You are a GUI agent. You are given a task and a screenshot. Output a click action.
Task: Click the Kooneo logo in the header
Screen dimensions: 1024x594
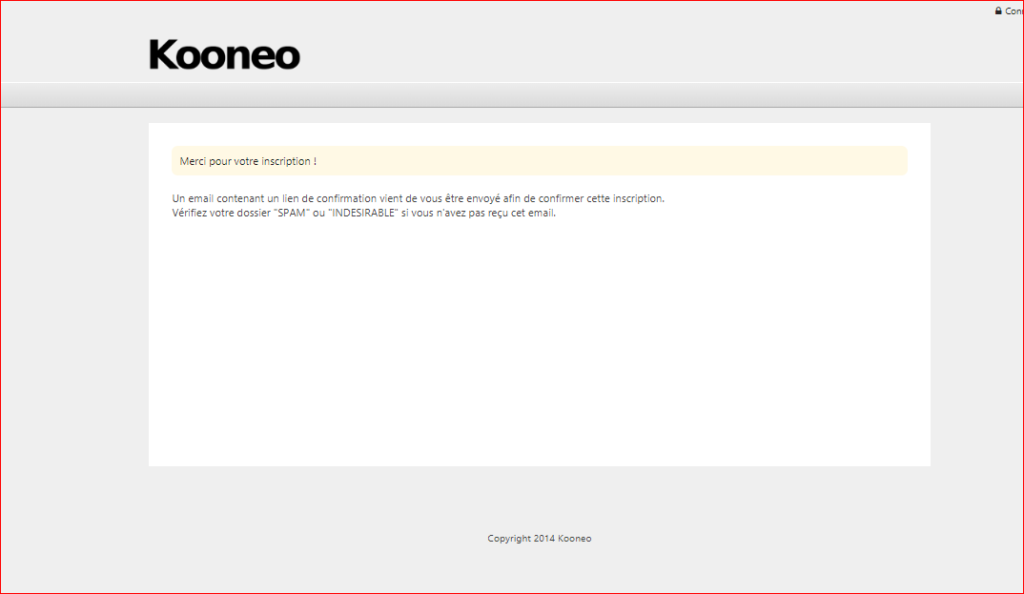224,55
